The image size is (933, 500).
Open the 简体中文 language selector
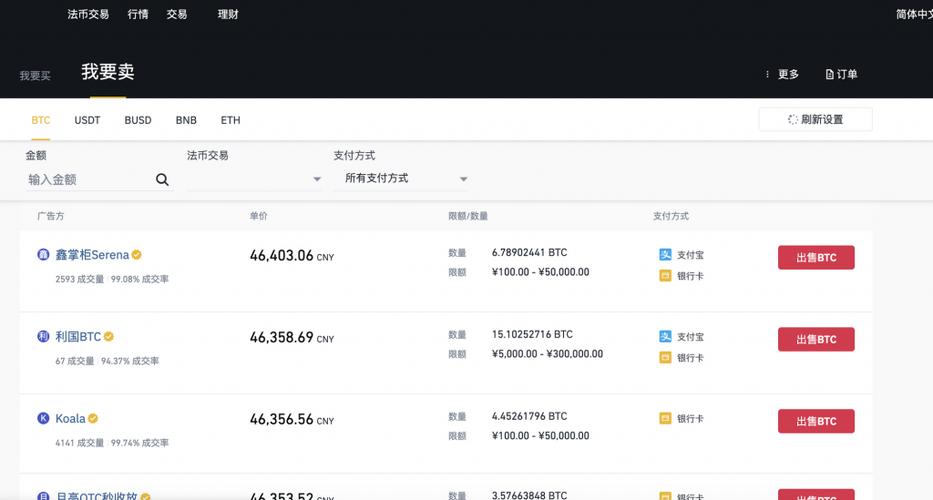(913, 15)
